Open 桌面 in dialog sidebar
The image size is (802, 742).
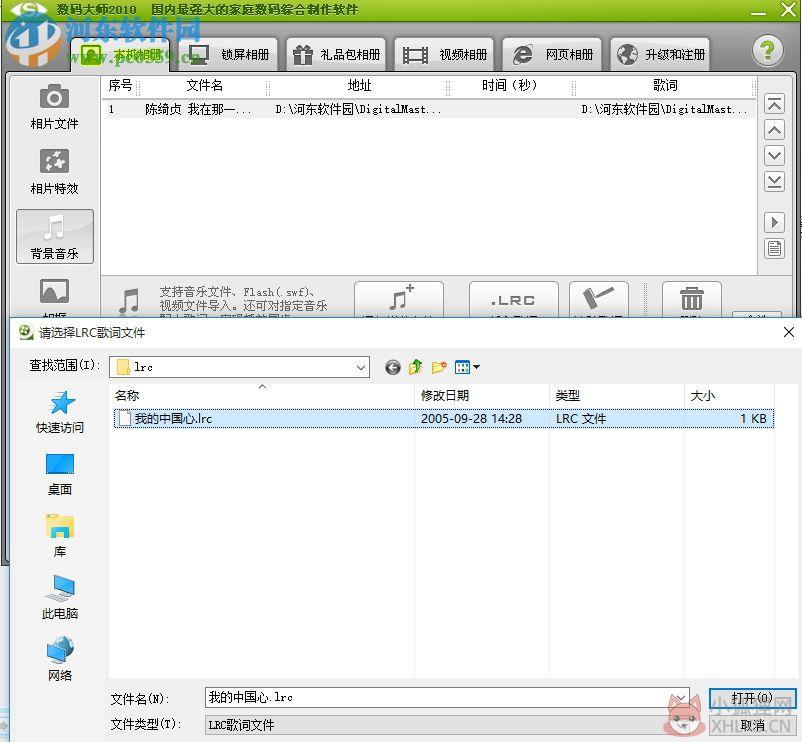[x=60, y=475]
